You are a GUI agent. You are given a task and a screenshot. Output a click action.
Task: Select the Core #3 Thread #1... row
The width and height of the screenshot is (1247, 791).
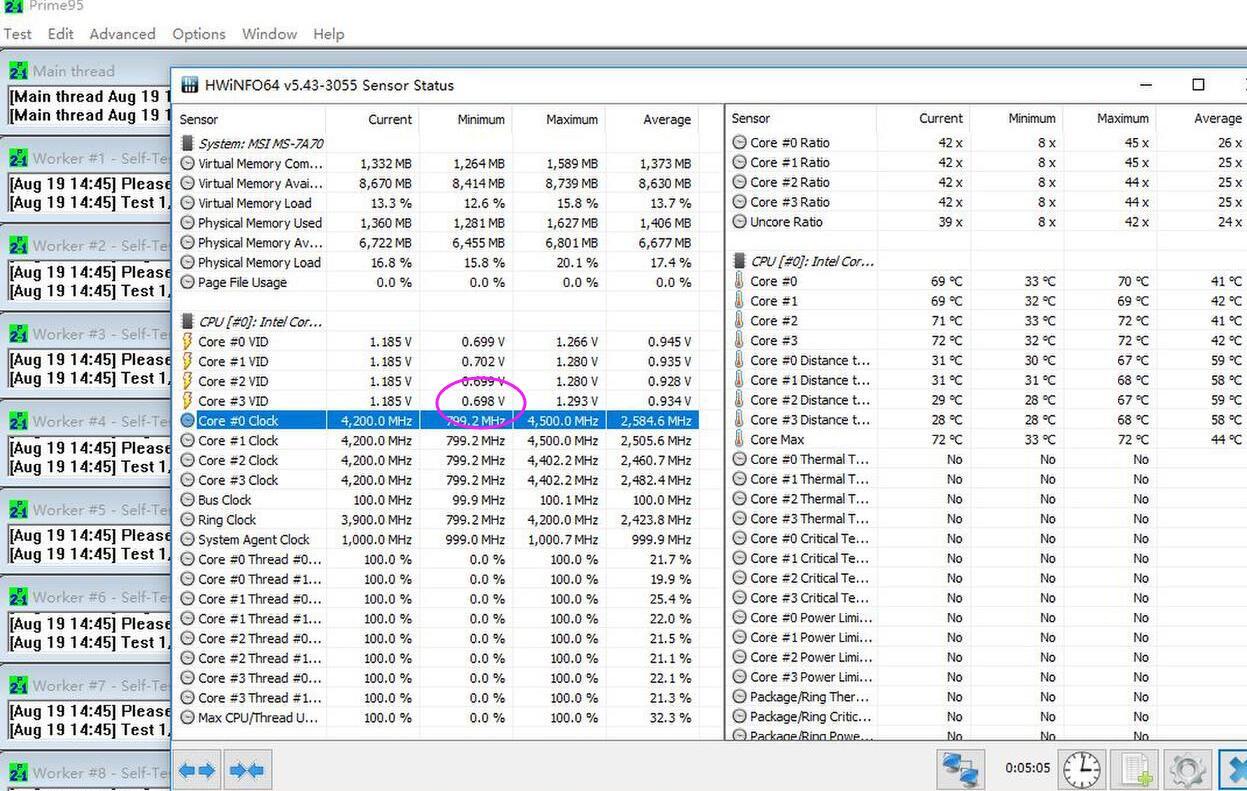click(x=438, y=698)
